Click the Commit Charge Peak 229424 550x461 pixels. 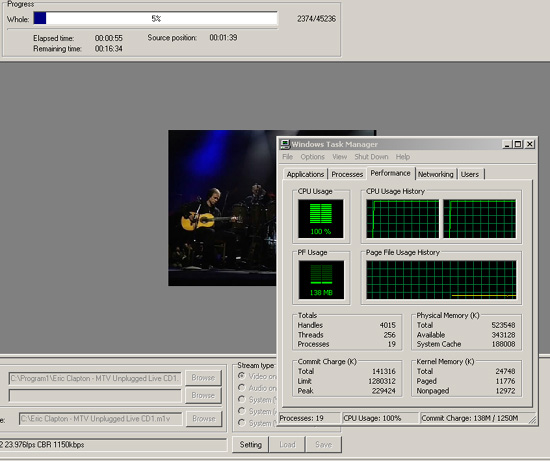[x=383, y=390]
